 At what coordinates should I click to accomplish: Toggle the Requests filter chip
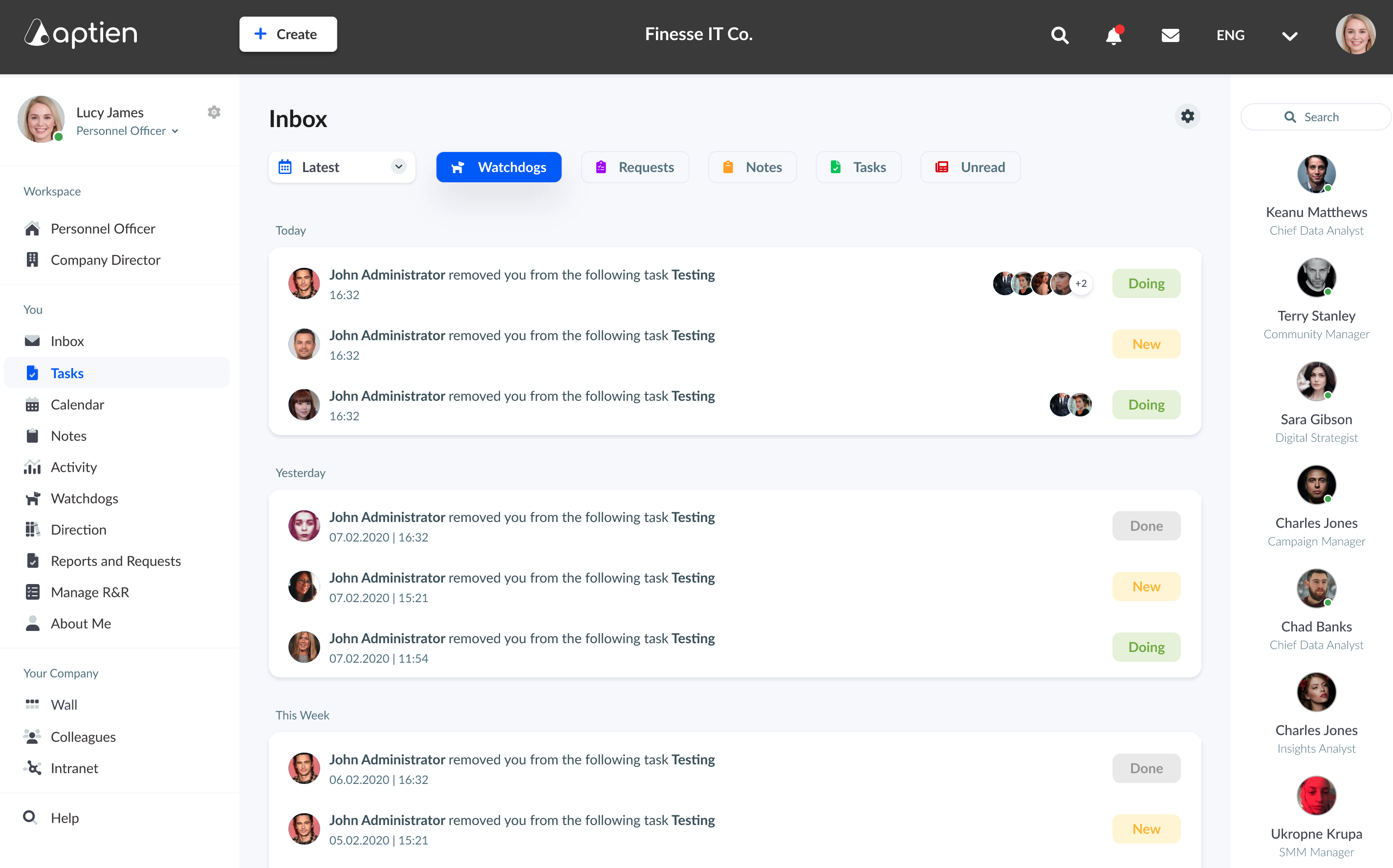(x=635, y=167)
